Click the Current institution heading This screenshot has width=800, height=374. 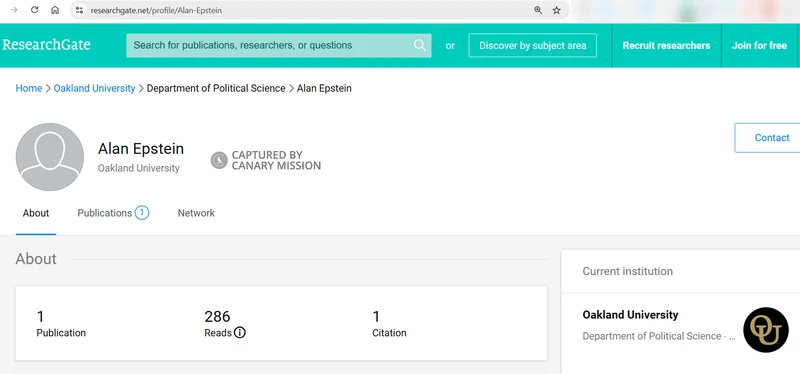point(628,271)
